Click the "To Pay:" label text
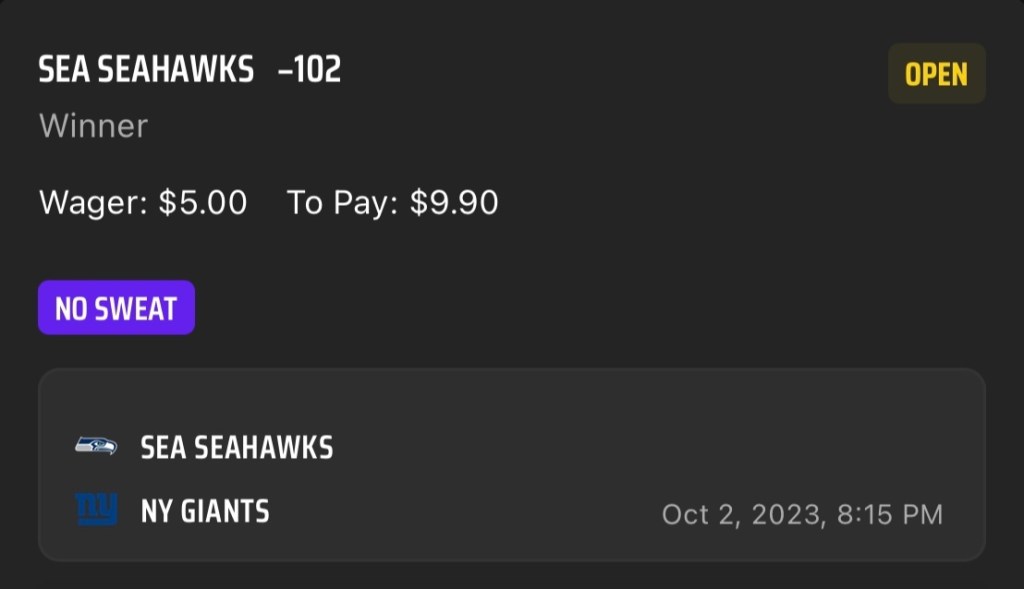Viewport: 1024px width, 589px height. coord(343,203)
